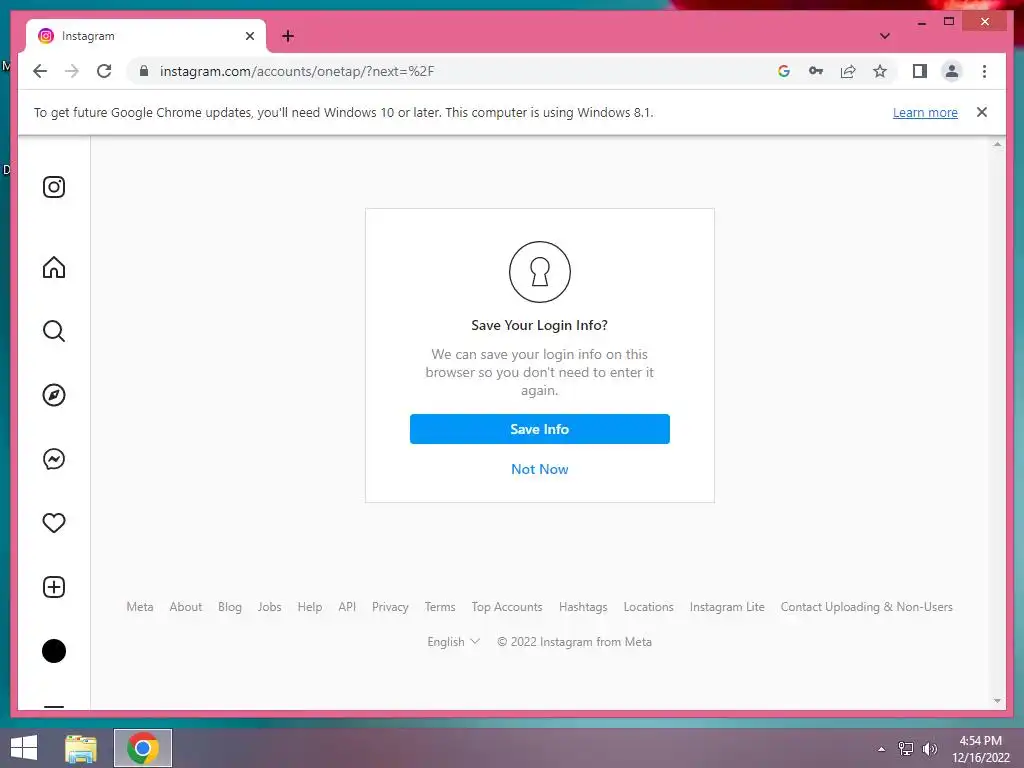The height and width of the screenshot is (768, 1024).
Task: Open the Chrome profile avatar button
Action: click(x=952, y=71)
